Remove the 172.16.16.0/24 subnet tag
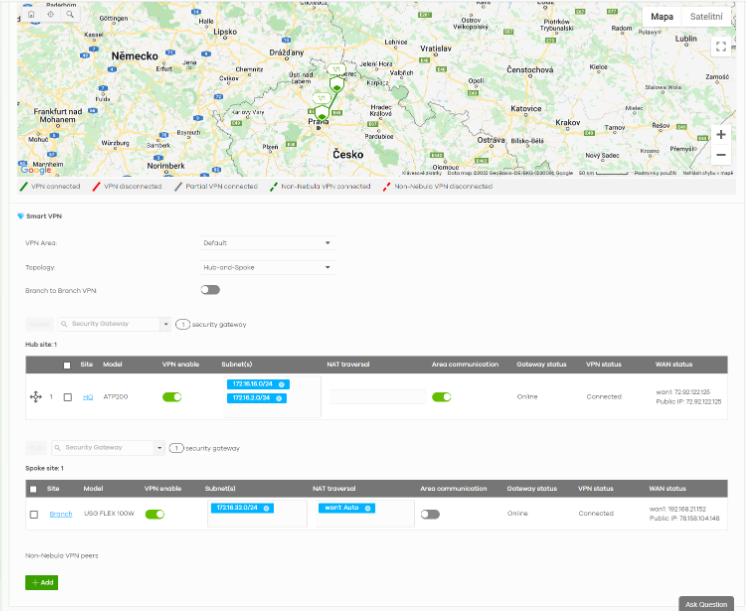 (x=281, y=384)
